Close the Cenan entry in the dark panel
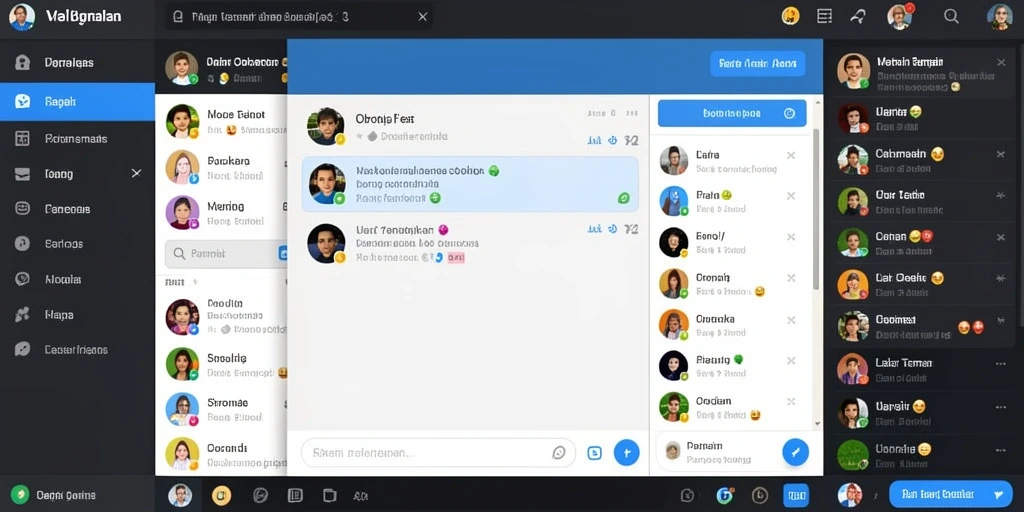1024x512 pixels. 1000,236
